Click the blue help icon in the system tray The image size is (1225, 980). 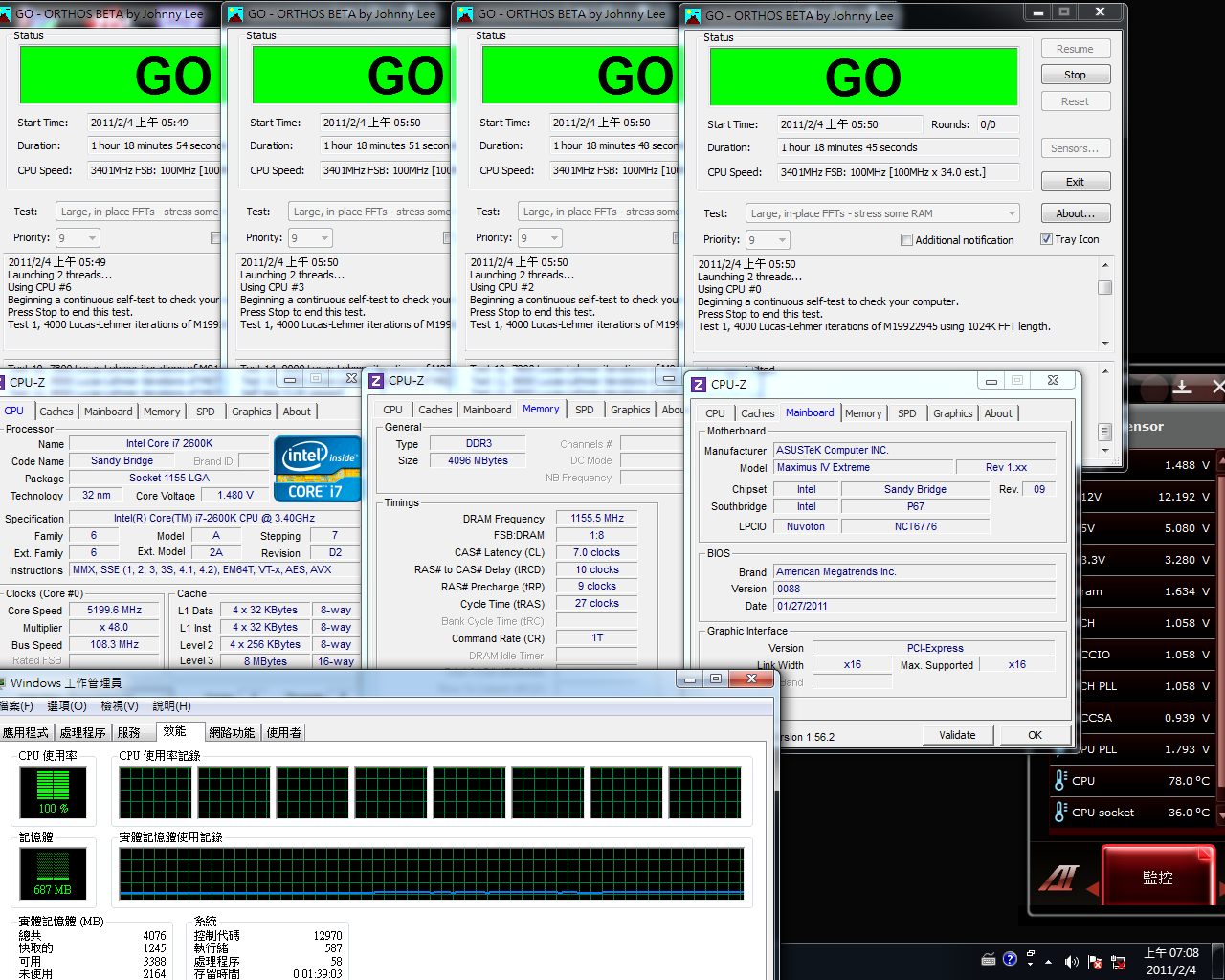[1010, 959]
